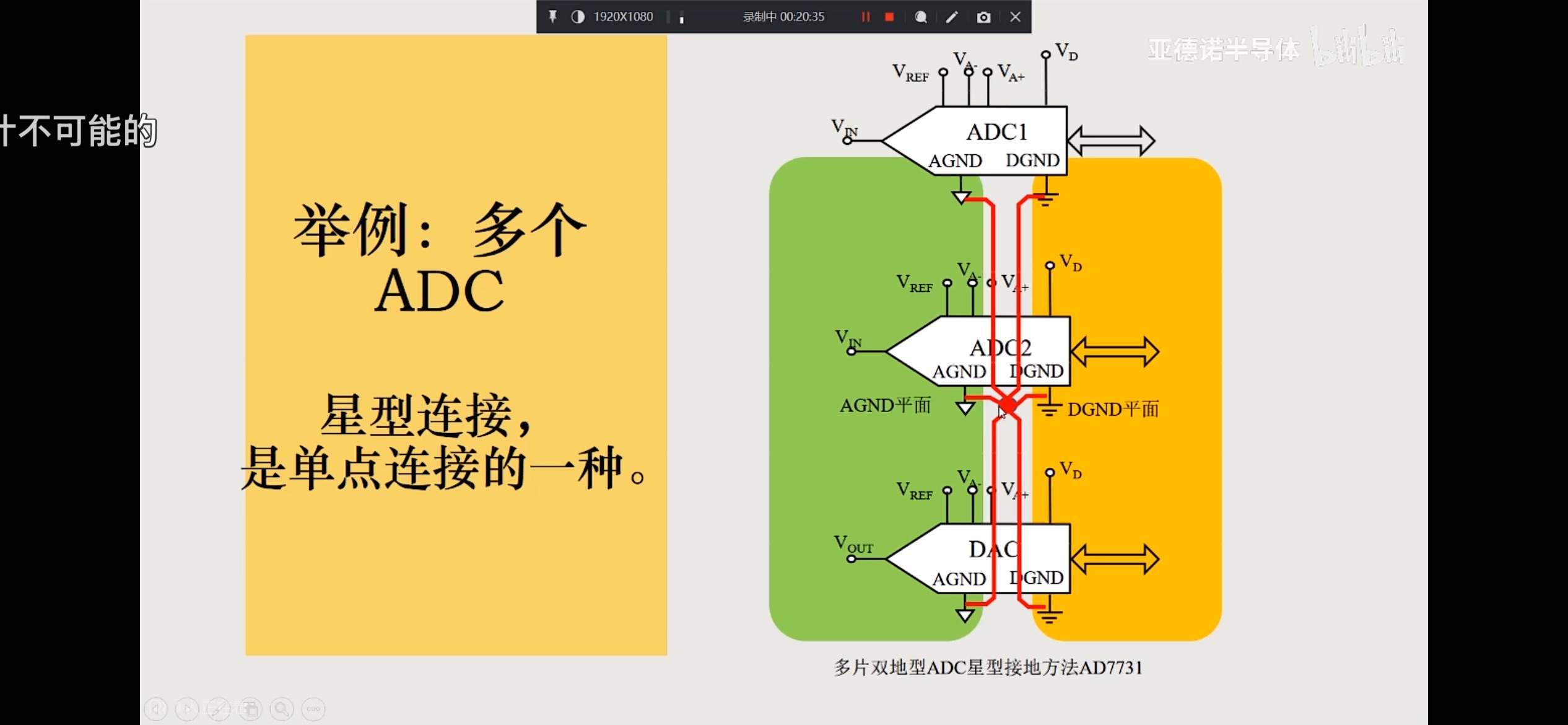Select the pencil drawing tool in recorder
This screenshot has height=725, width=1568.
tap(952, 17)
